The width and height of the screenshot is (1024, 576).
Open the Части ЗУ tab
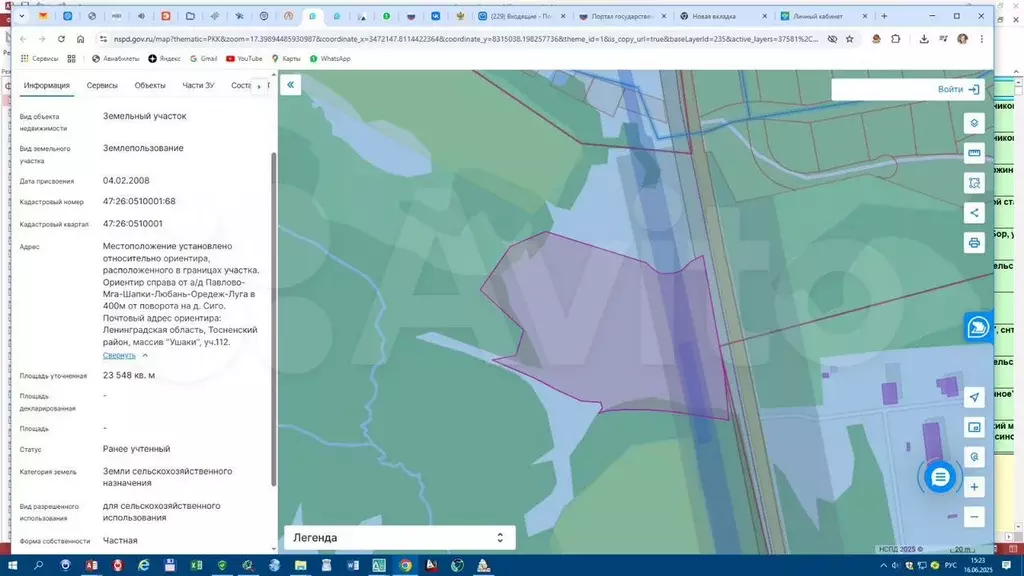click(198, 86)
